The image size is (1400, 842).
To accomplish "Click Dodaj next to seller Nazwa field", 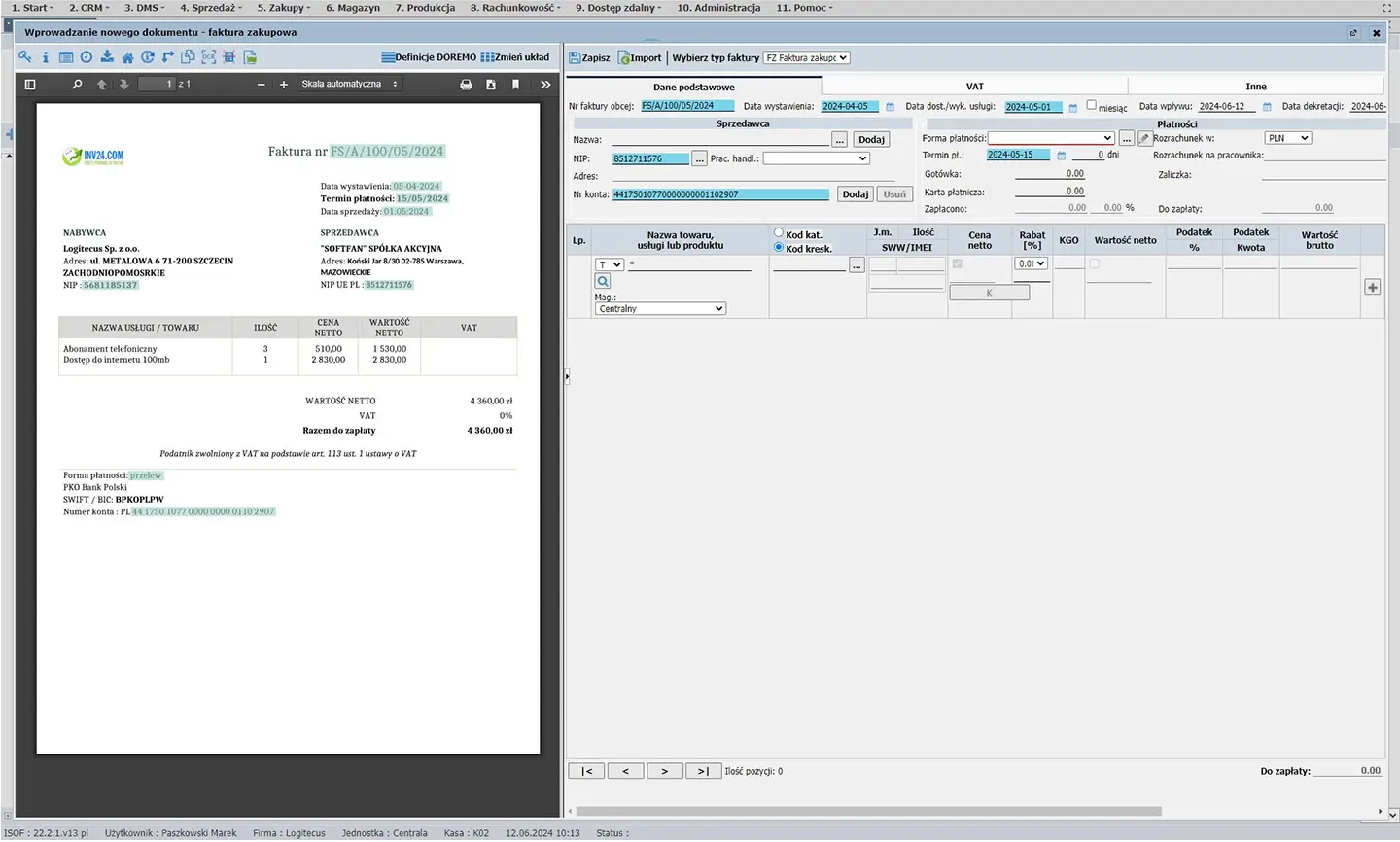I will [x=871, y=140].
